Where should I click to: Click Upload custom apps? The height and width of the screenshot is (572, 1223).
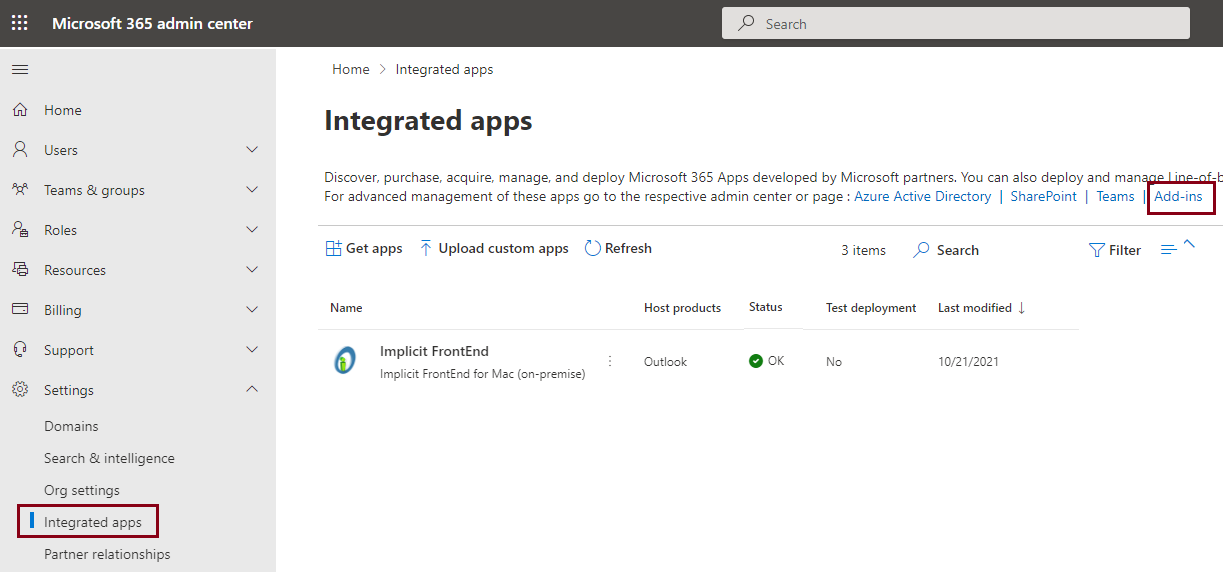point(494,249)
